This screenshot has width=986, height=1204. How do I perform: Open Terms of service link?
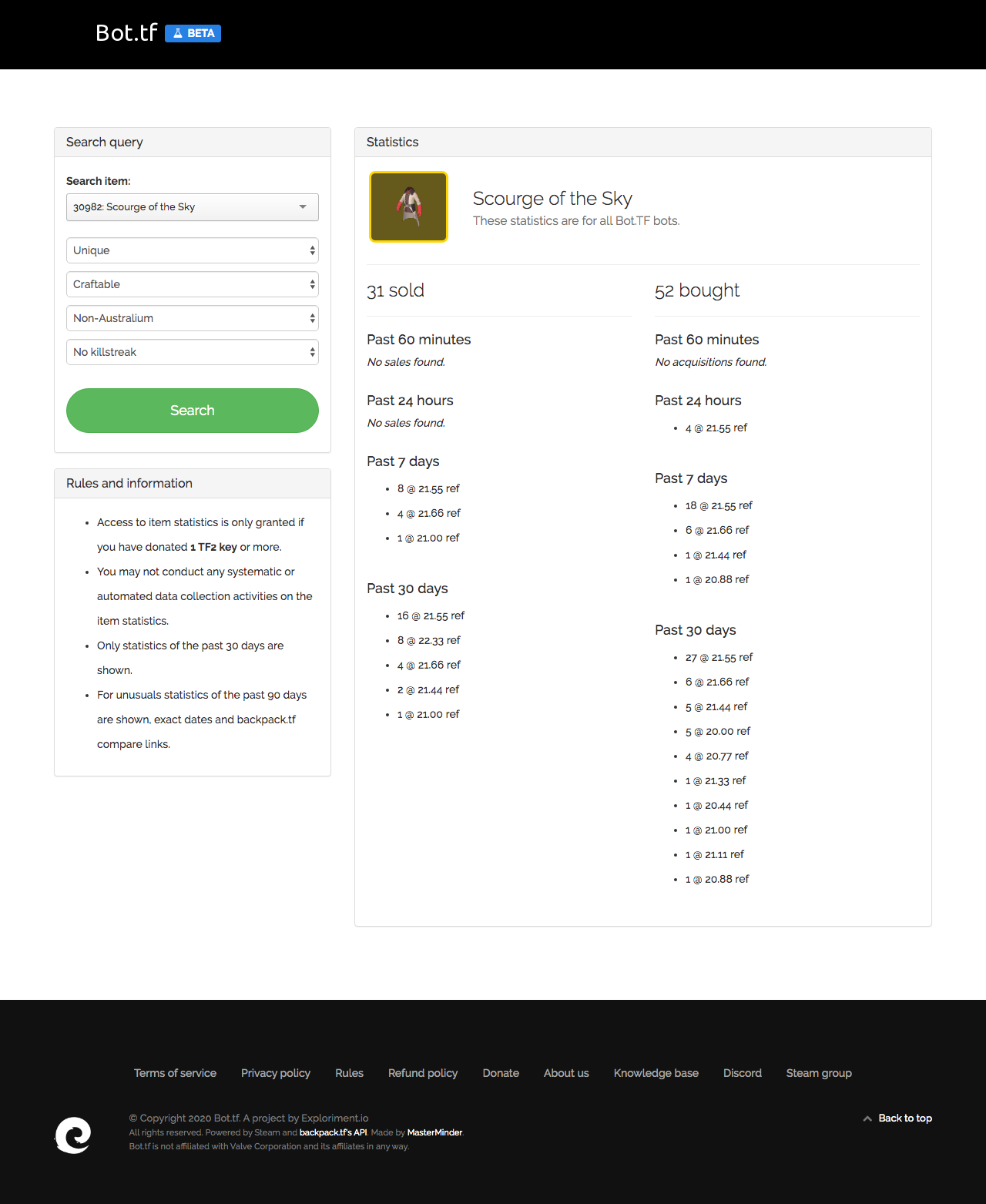point(175,1073)
